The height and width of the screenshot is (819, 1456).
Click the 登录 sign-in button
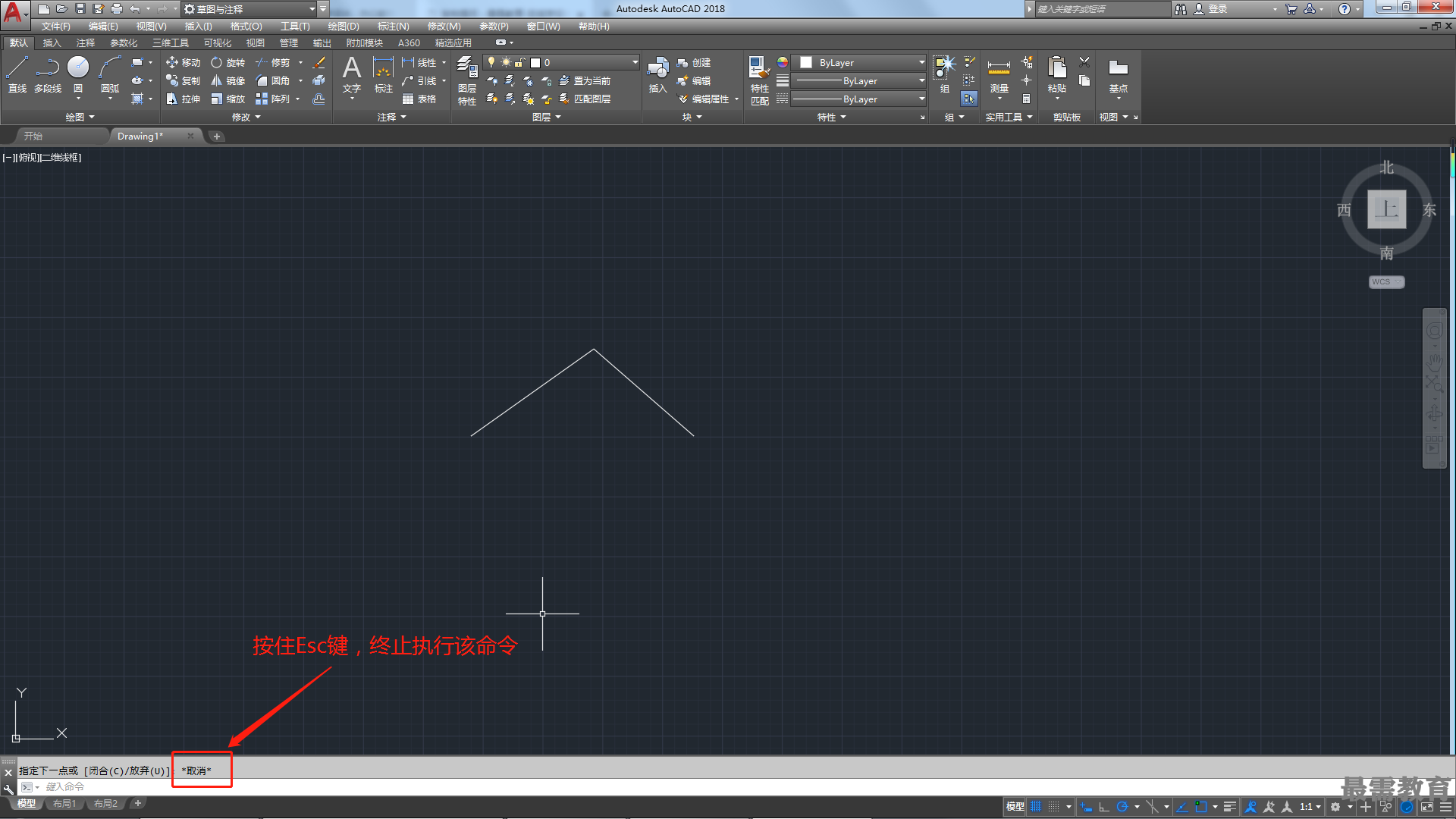tap(1211, 9)
